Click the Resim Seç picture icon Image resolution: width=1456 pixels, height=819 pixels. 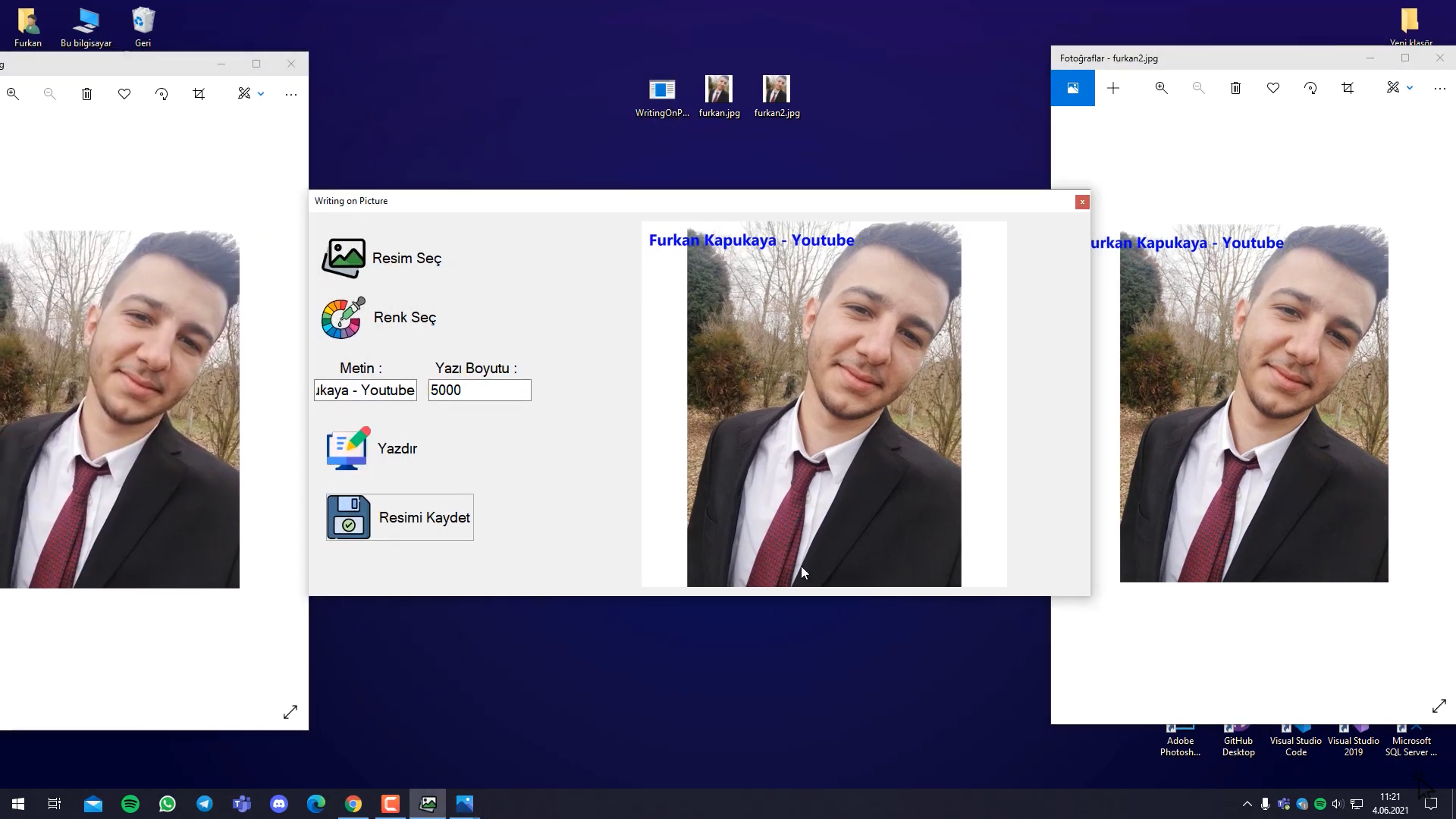[x=344, y=259]
